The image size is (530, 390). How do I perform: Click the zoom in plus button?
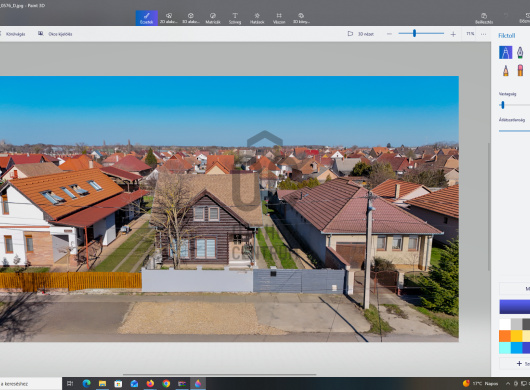tap(453, 34)
